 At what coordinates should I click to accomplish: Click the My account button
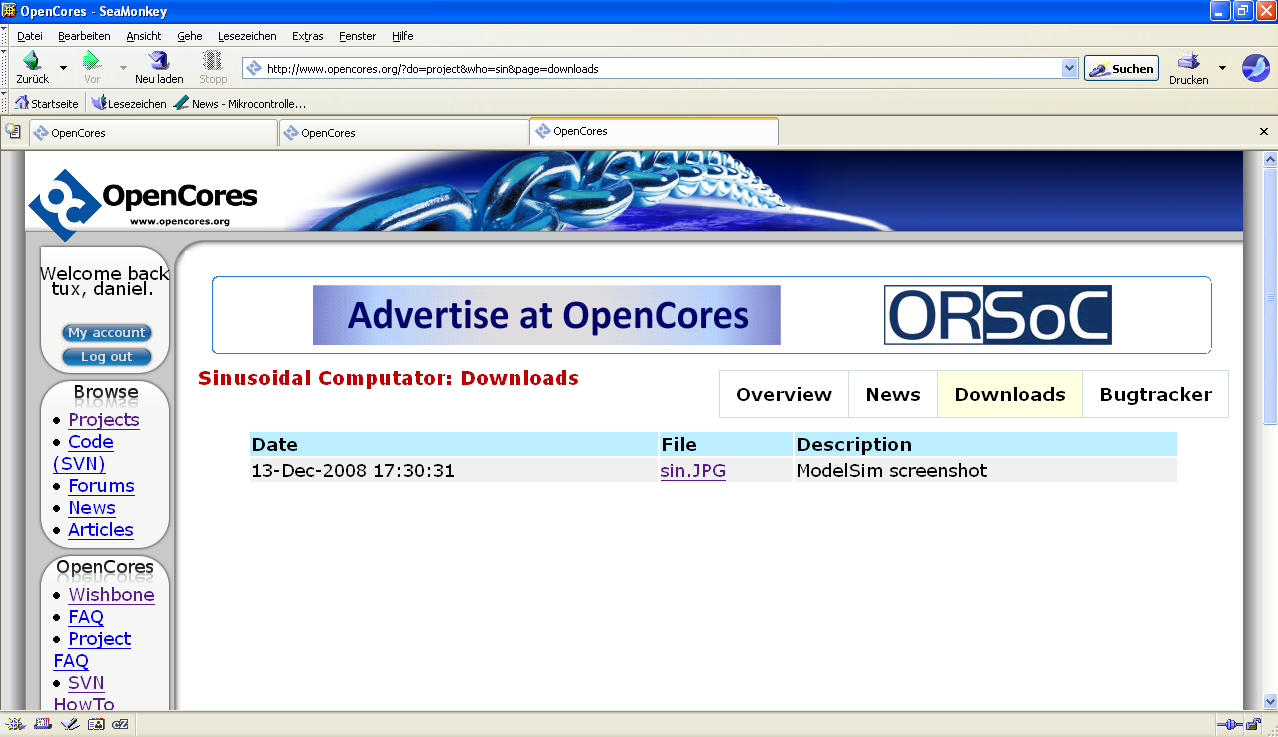coord(106,332)
